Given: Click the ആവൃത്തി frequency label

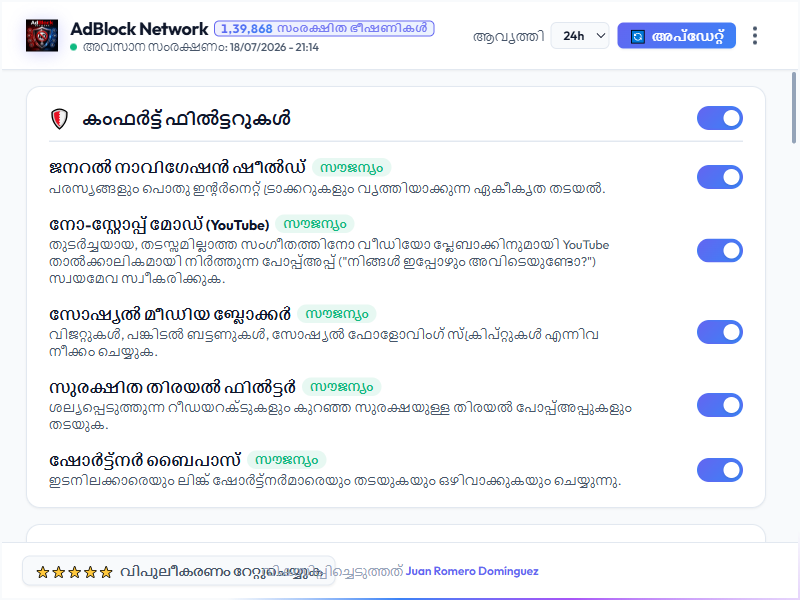Looking at the screenshot, I should tap(508, 37).
